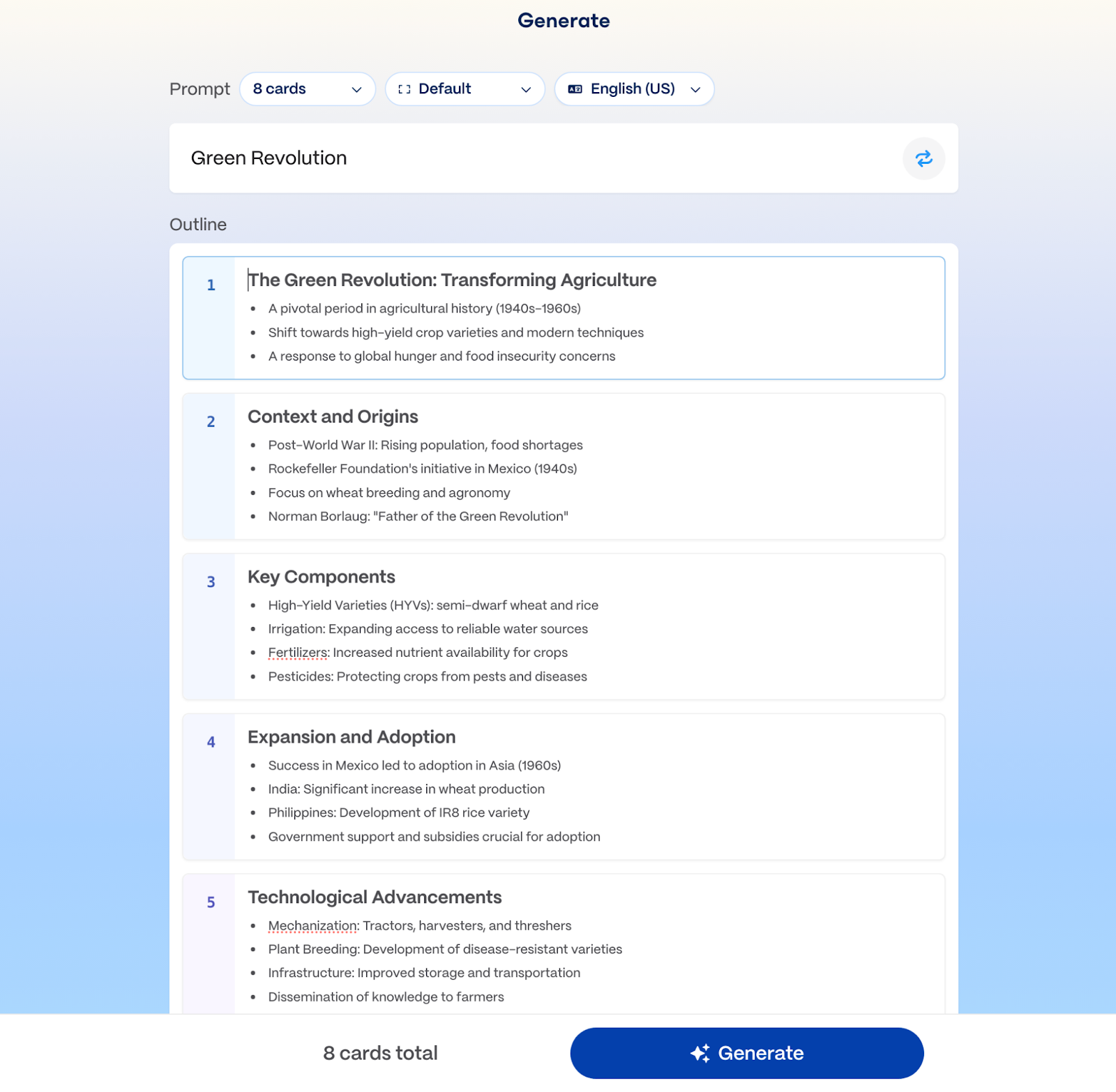Click bullet 'Shift towards high-yield crop varieties'

pos(456,333)
